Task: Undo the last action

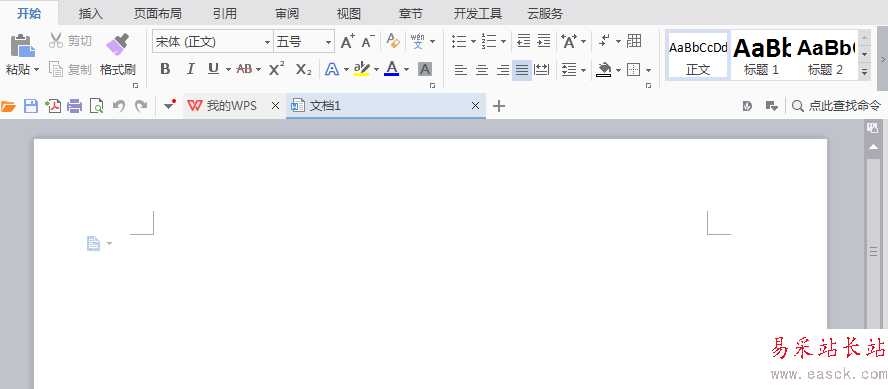Action: coord(118,106)
